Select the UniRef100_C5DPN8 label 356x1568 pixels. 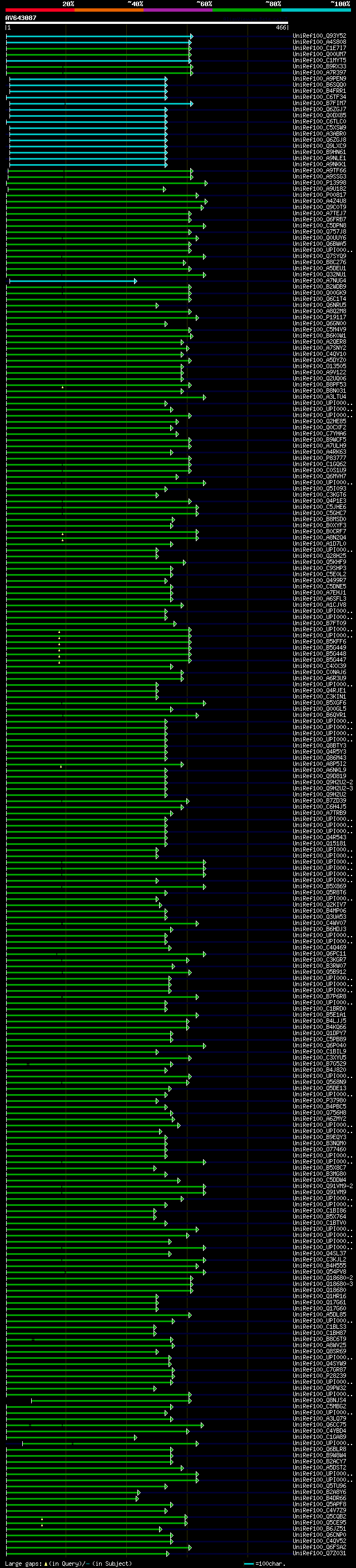click(x=319, y=226)
